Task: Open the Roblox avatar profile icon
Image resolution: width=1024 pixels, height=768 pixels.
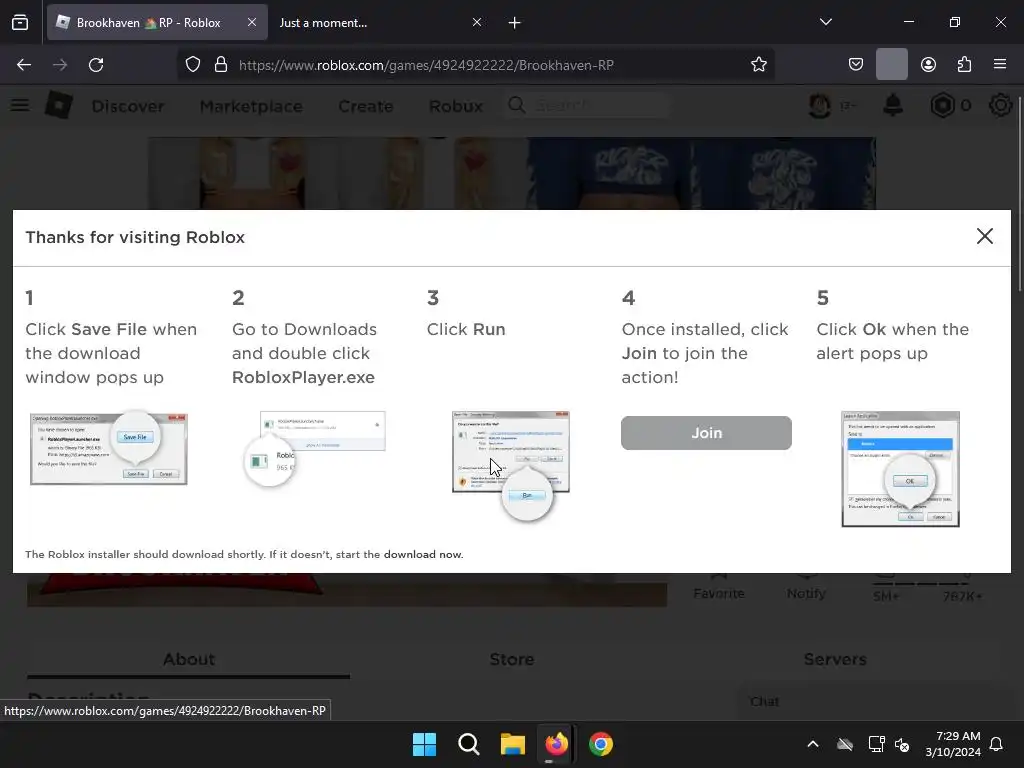Action: click(x=820, y=105)
